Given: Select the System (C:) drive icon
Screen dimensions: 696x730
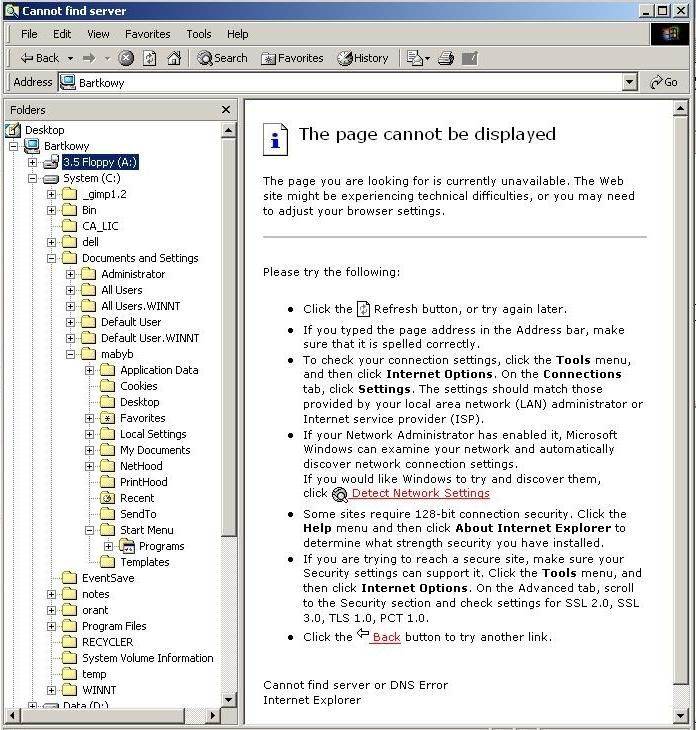Looking at the screenshot, I should pyautogui.click(x=51, y=179).
